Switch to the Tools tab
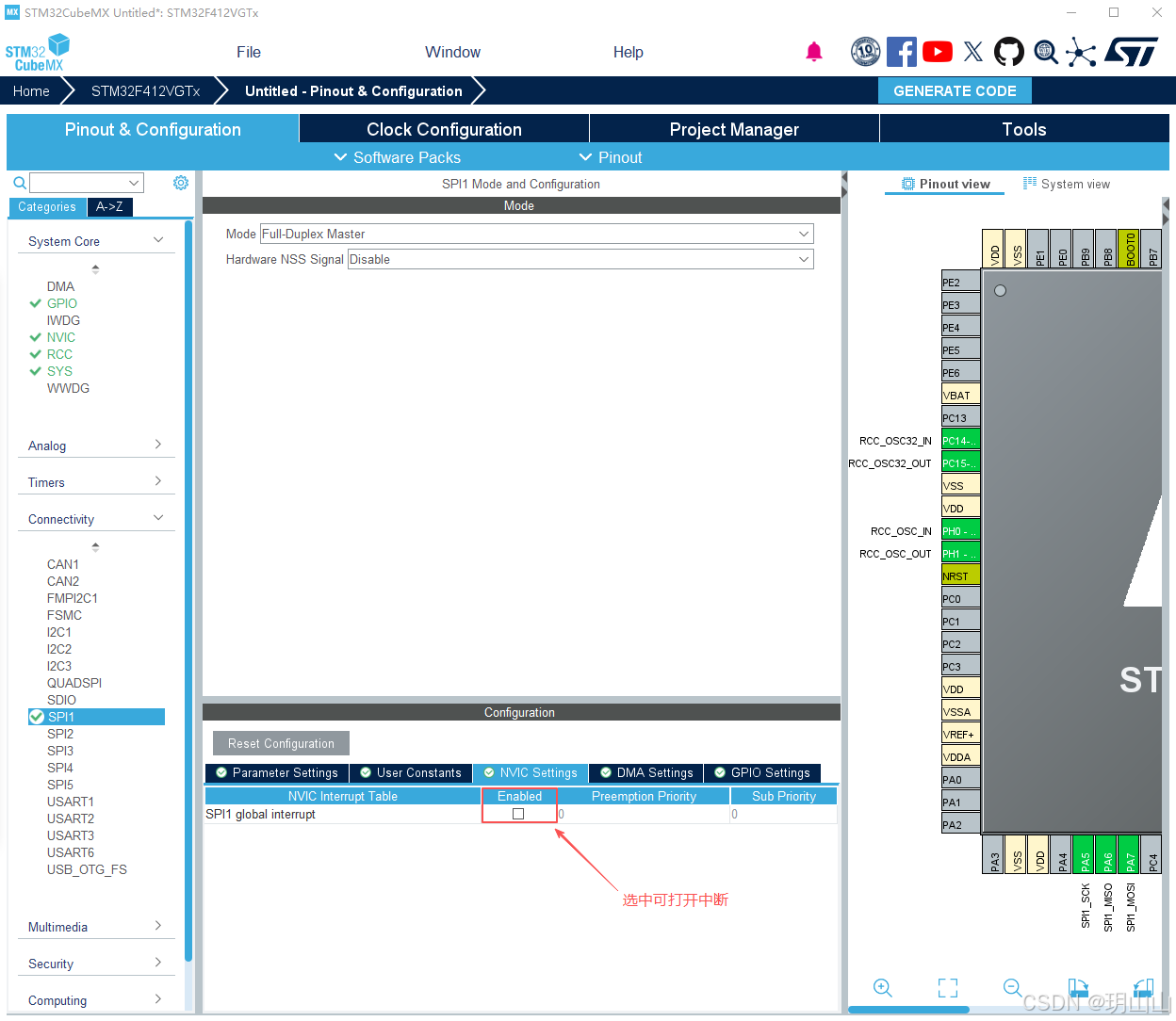This screenshot has height=1021, width=1176. (x=1024, y=129)
